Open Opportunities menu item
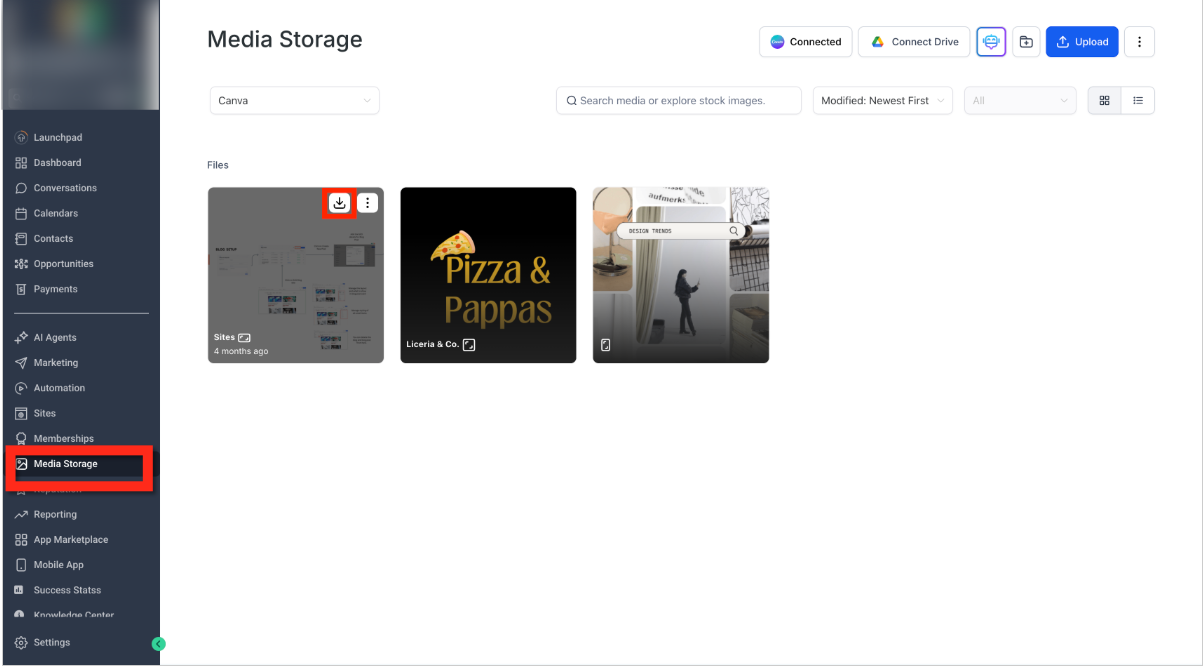The width and height of the screenshot is (1204, 666). click(64, 264)
